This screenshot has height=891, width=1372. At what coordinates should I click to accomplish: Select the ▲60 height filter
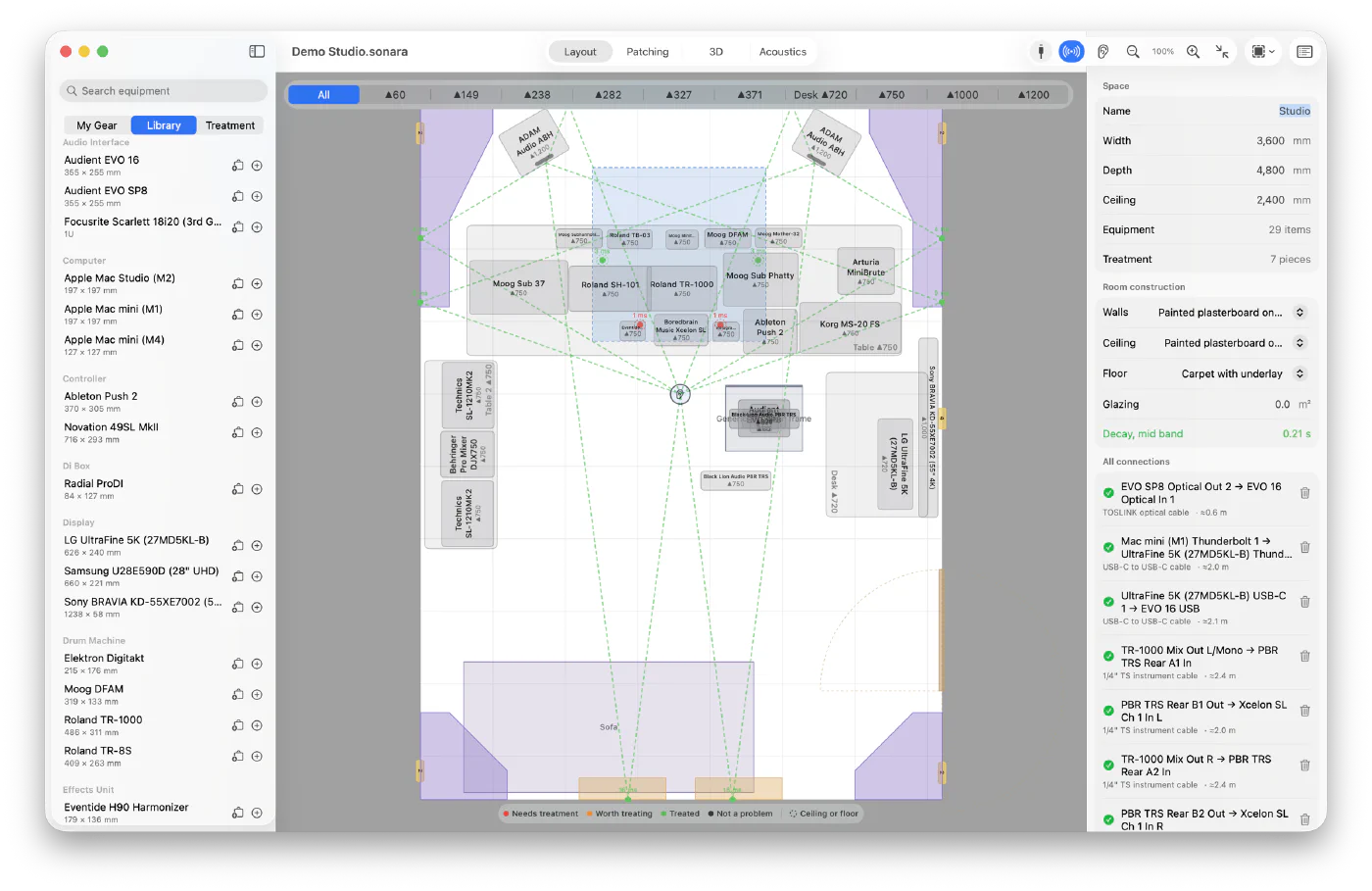pos(395,95)
